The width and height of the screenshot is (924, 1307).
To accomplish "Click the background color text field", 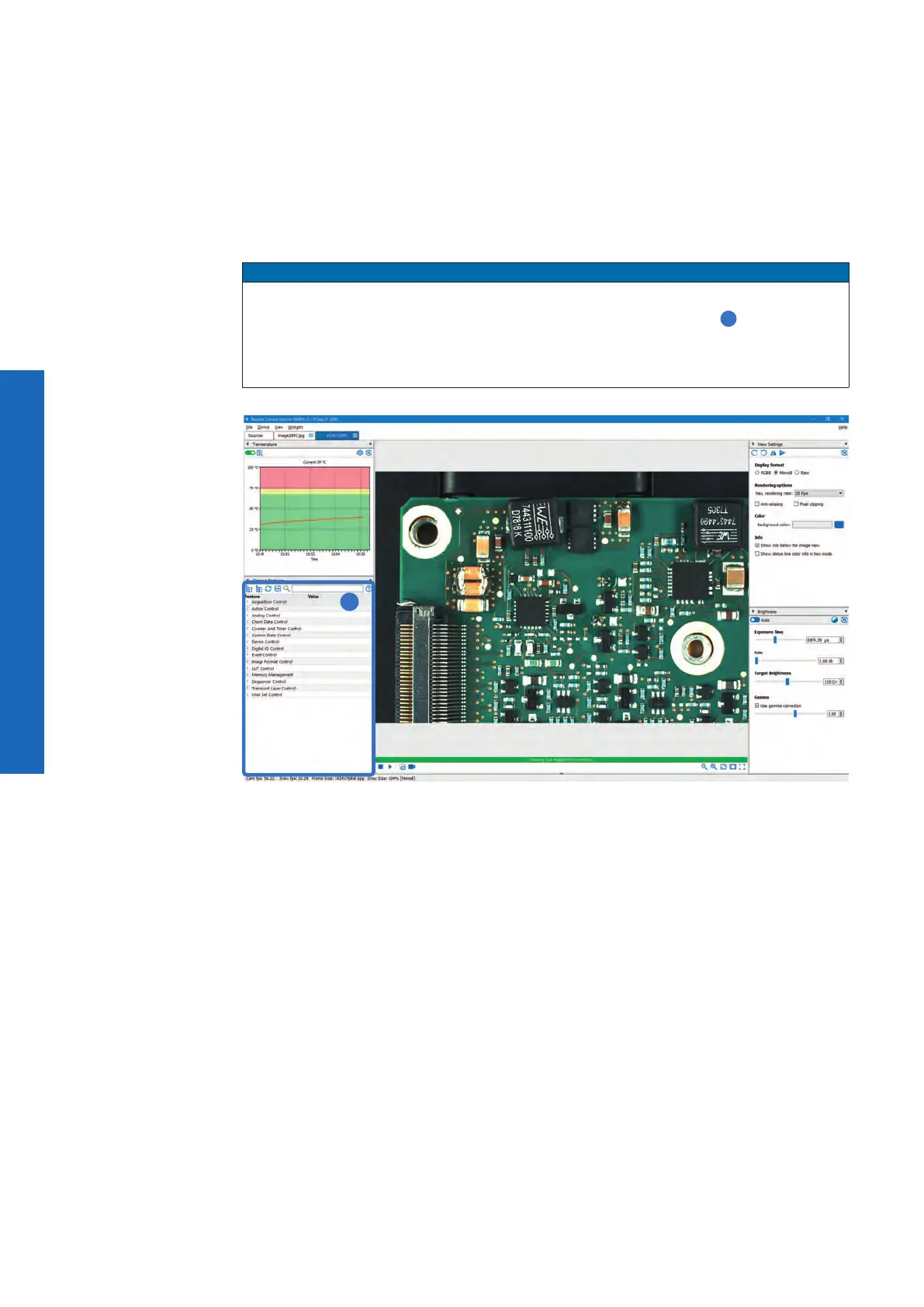I will coord(812,525).
